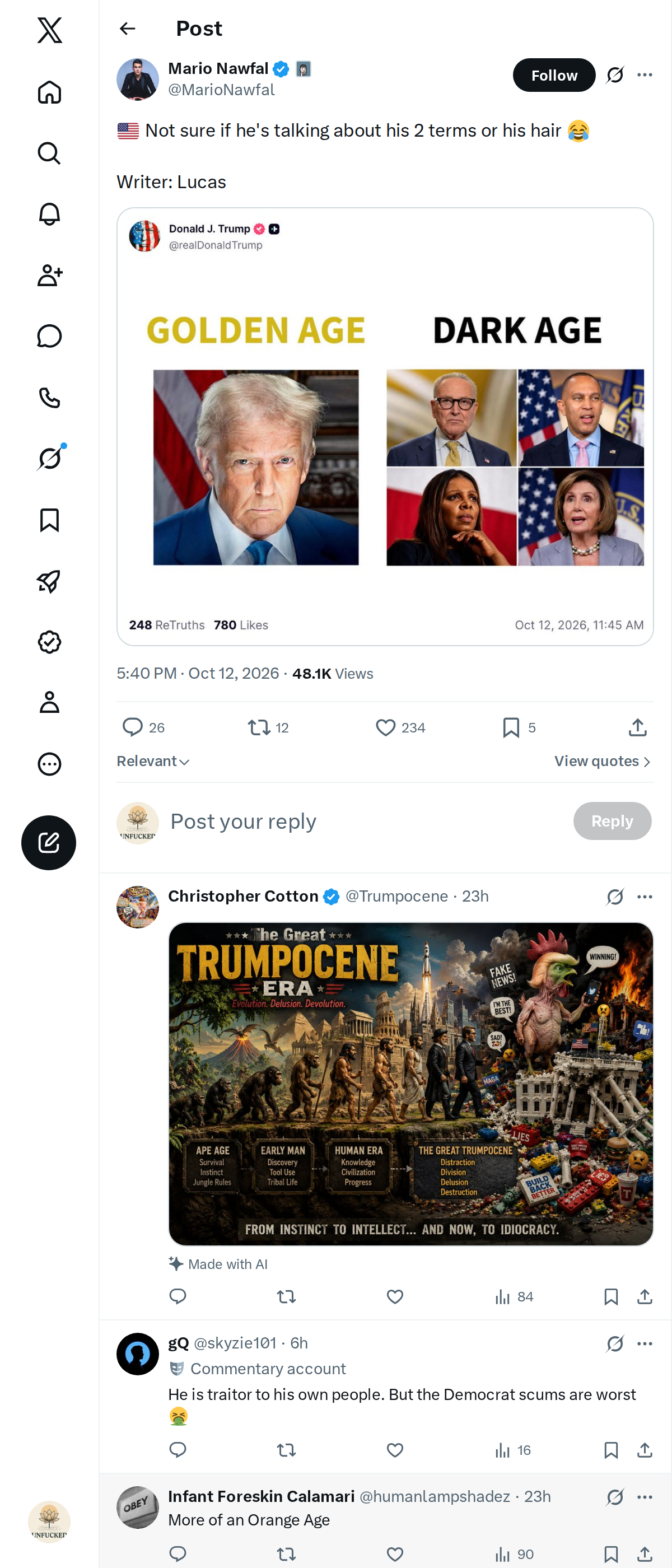Open more options on Christopher Cotton's reply
672x1568 pixels.
pos(645,897)
